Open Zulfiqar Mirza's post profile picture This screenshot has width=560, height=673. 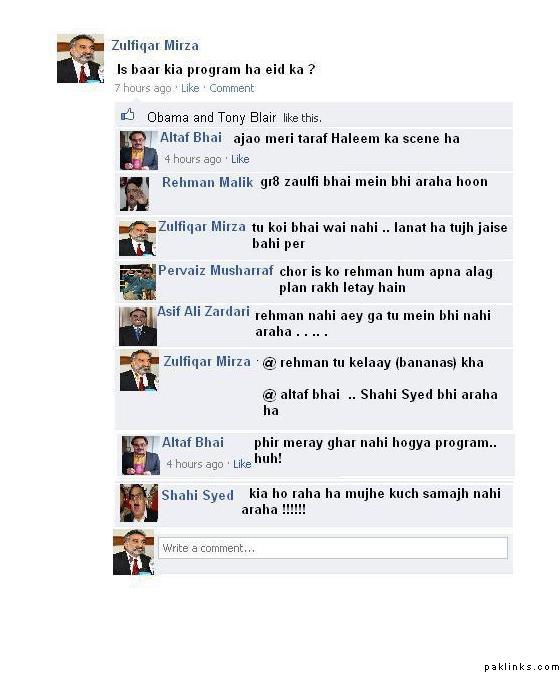coord(80,58)
